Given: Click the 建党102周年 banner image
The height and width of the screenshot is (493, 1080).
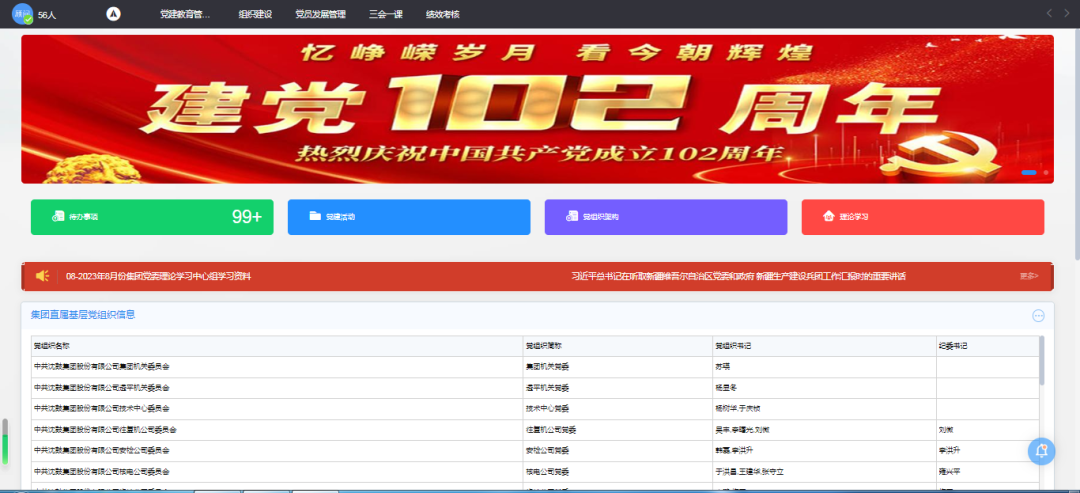Looking at the screenshot, I should (x=537, y=109).
